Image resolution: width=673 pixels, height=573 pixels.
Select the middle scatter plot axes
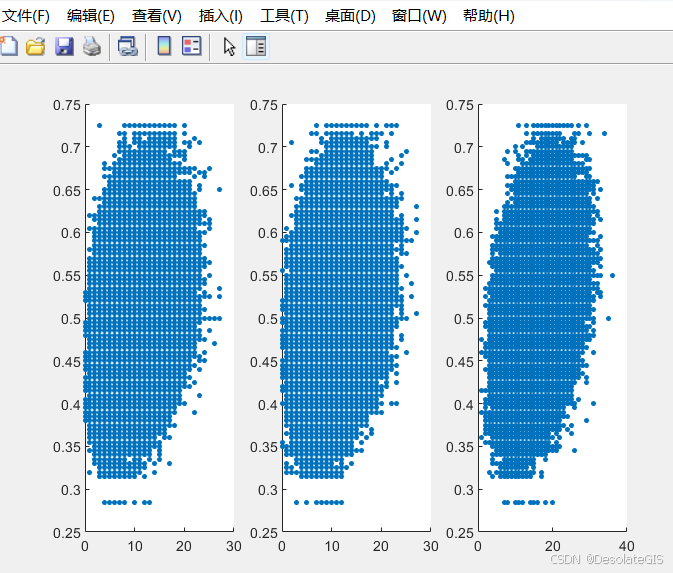click(x=356, y=317)
